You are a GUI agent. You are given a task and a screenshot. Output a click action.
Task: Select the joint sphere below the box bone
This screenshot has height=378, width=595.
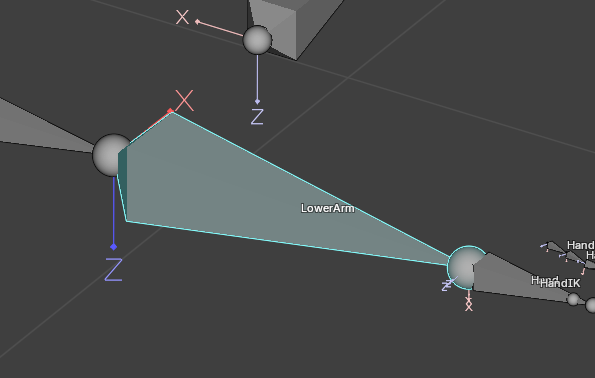257,40
